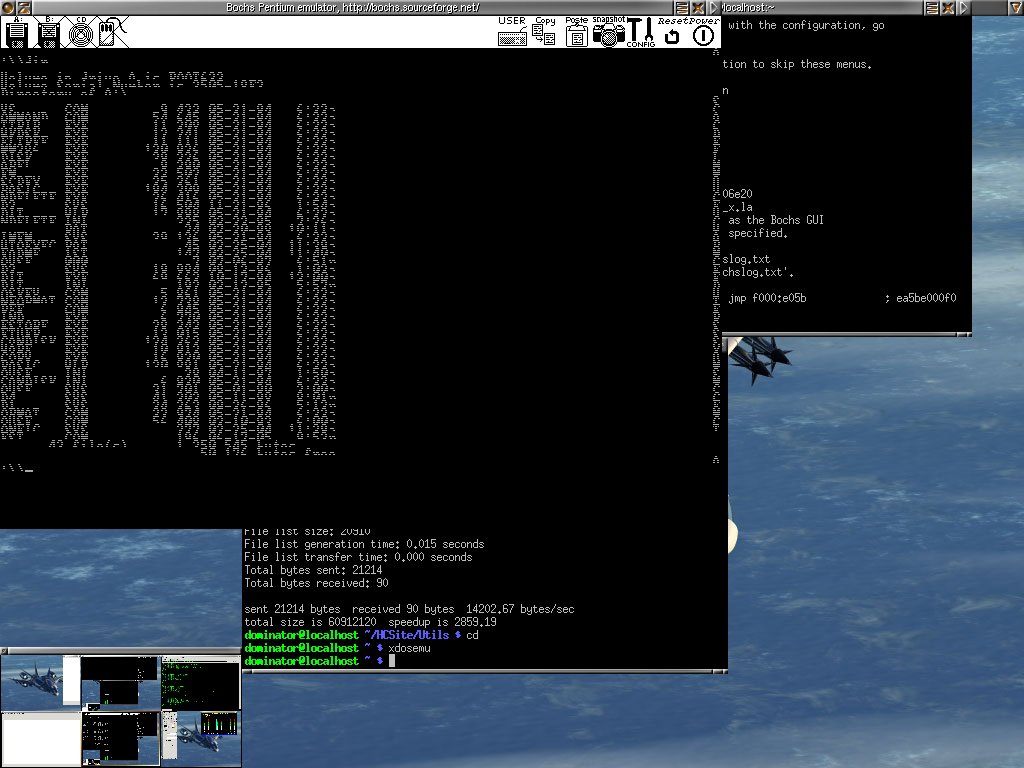Toggle the floppy B: drive icon

(x=47, y=33)
